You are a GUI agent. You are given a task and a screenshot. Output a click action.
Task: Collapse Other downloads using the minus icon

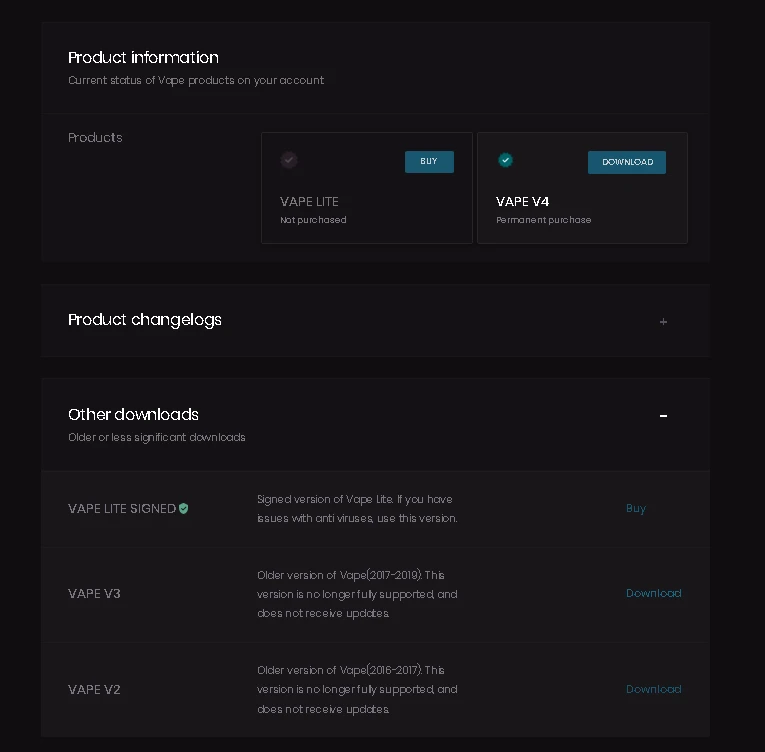(x=663, y=416)
